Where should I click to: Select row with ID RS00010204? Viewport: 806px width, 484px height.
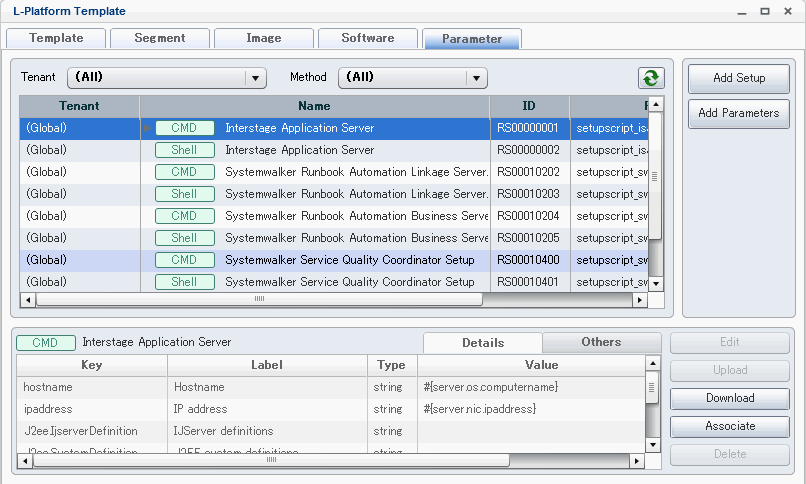(334, 216)
